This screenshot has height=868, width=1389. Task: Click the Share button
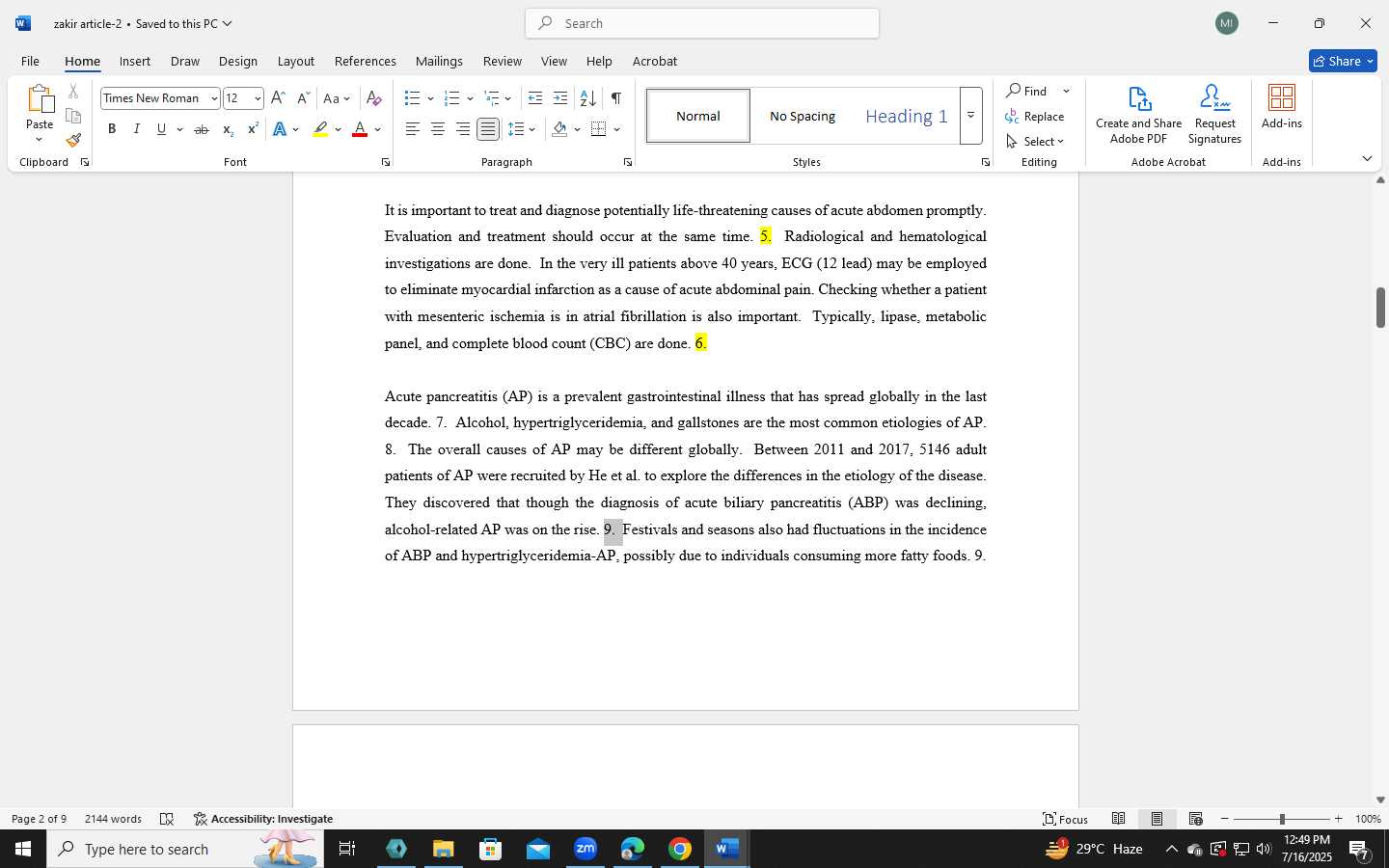[1343, 61]
